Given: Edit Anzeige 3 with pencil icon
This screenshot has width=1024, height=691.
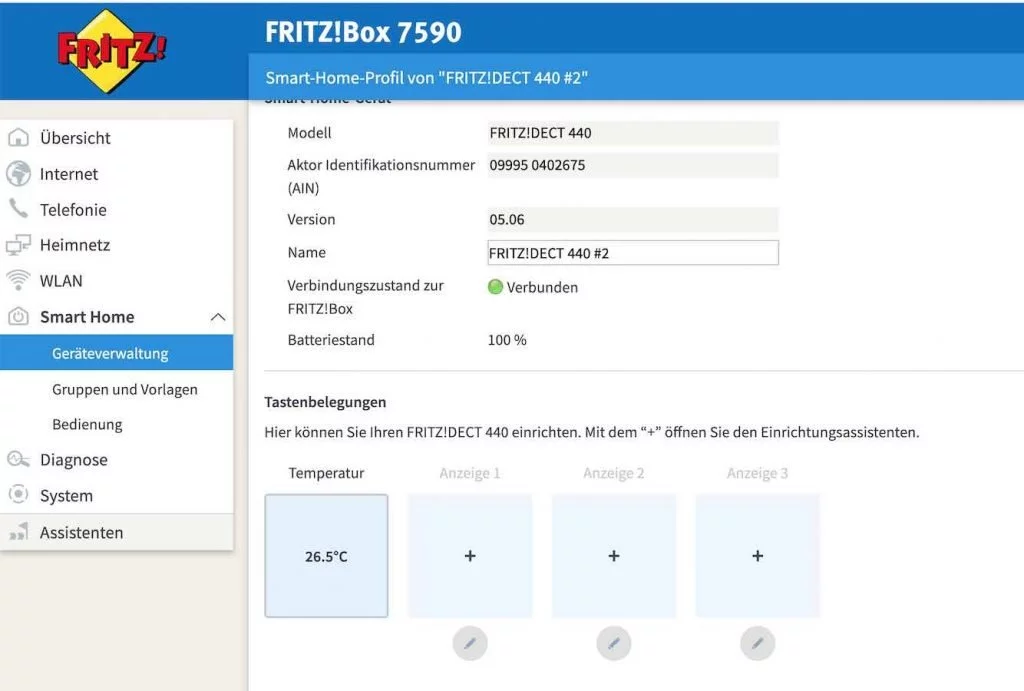Looking at the screenshot, I should coord(757,643).
